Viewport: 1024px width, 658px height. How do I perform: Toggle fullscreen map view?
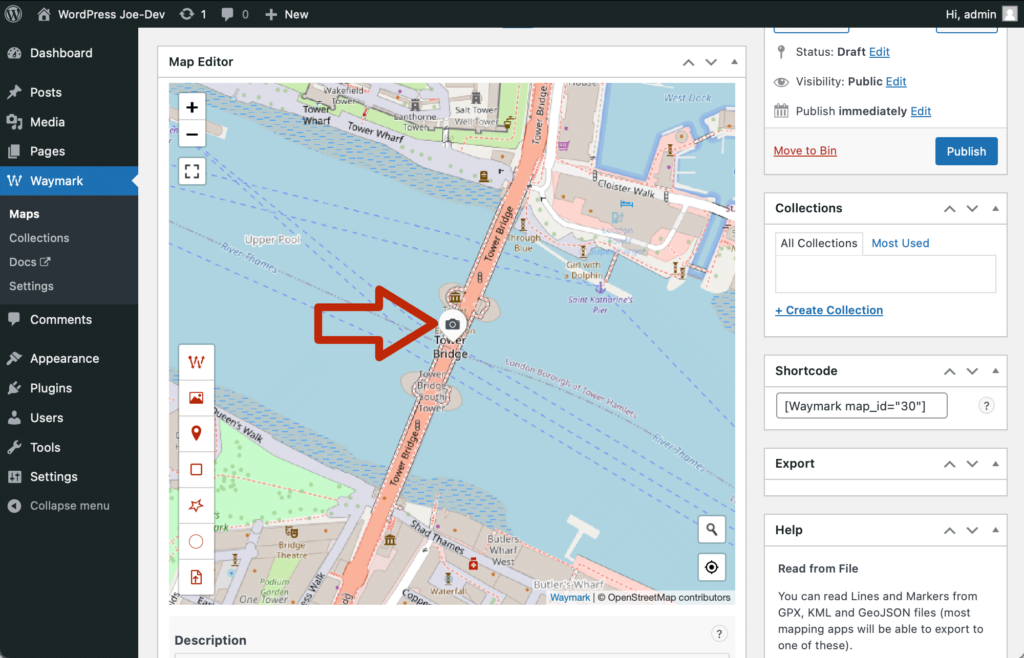point(192,171)
